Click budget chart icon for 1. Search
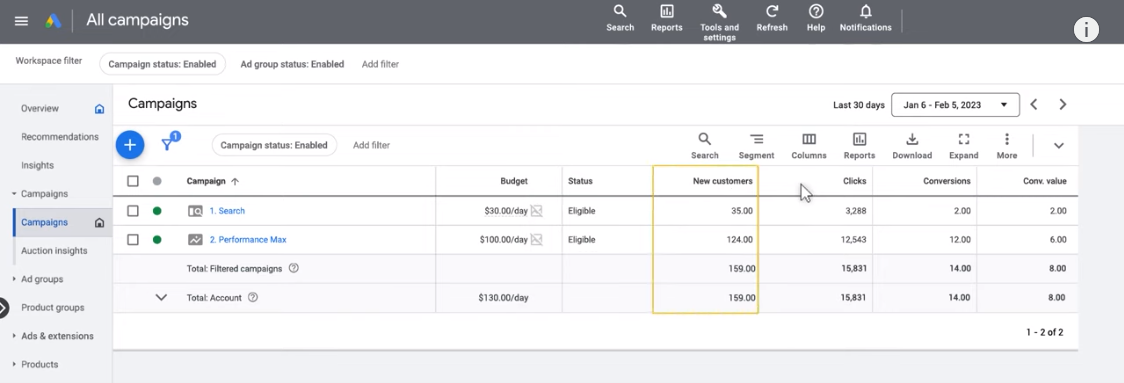Screen dimensions: 1124x383 pos(536,211)
